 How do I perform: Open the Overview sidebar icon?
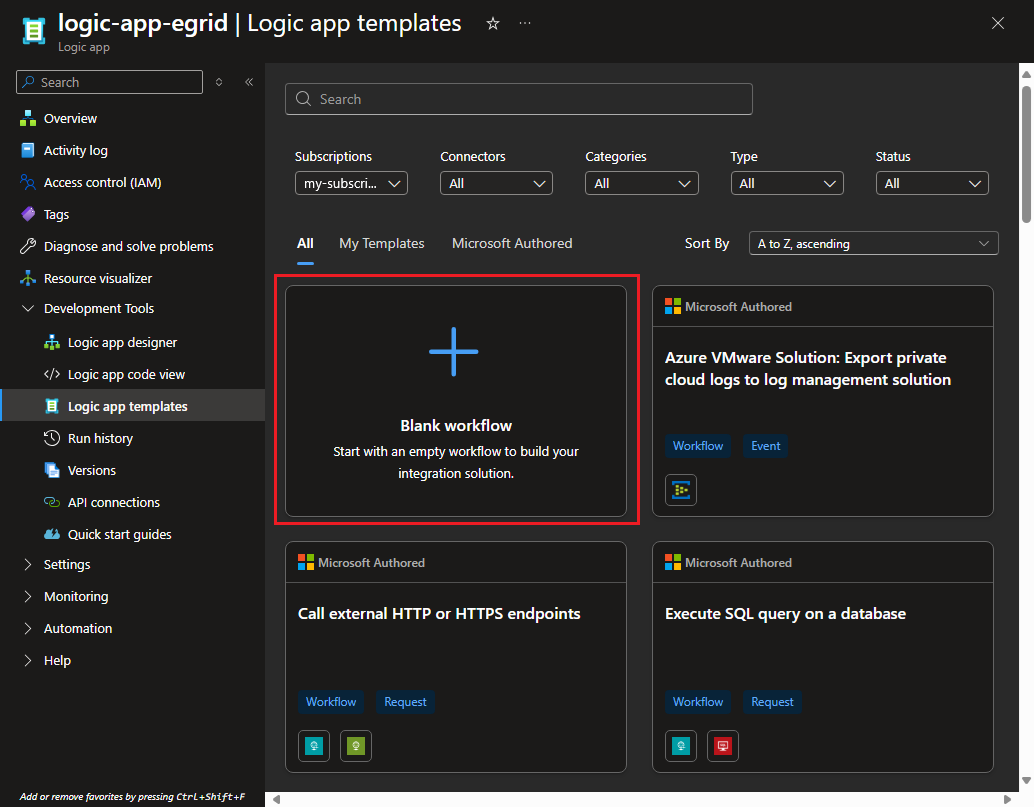pos(28,119)
